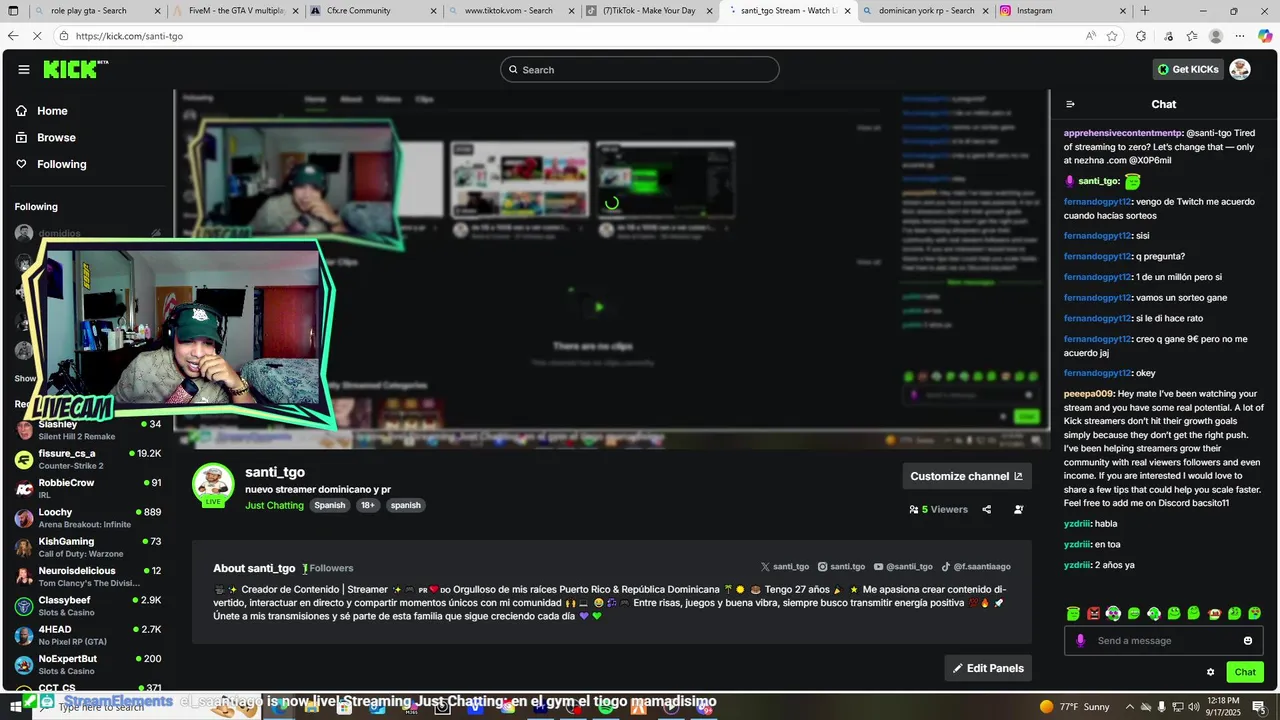
Task: Open the fissure_cs_a recommended channel
Action: coord(88,459)
